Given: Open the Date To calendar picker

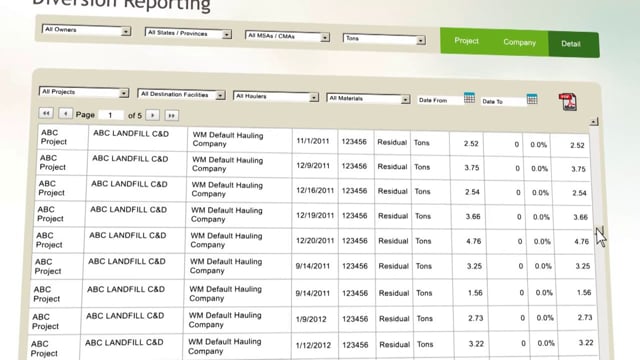Looking at the screenshot, I should pos(532,99).
